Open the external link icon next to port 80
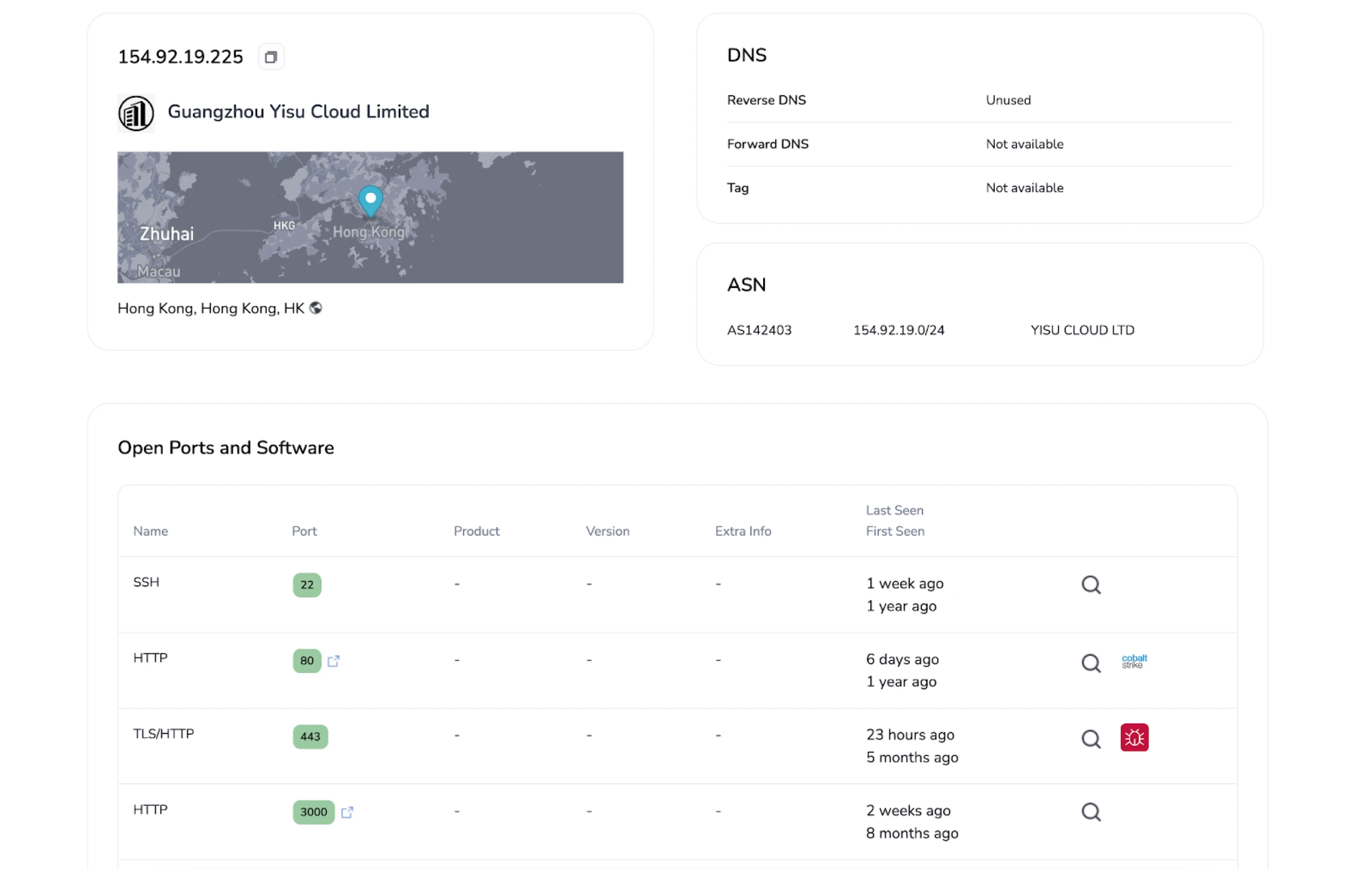 coord(333,661)
